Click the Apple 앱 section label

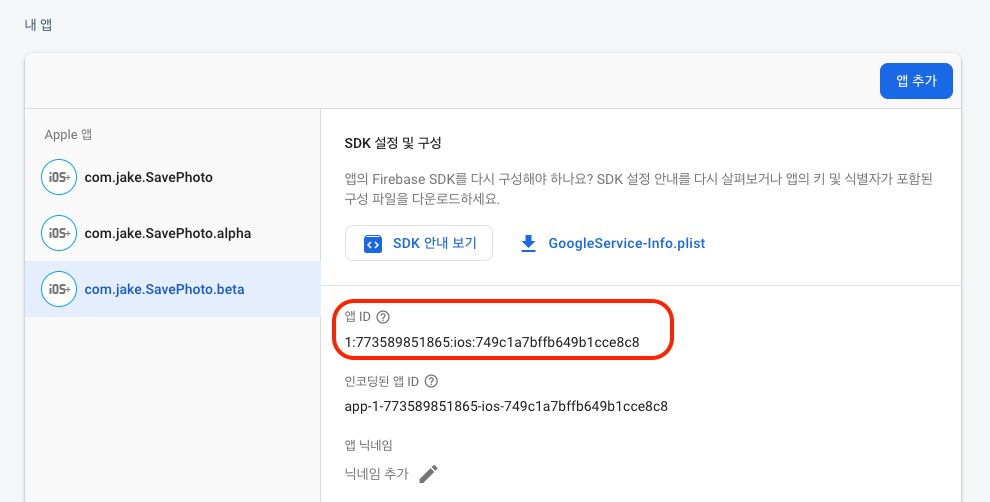click(x=68, y=134)
